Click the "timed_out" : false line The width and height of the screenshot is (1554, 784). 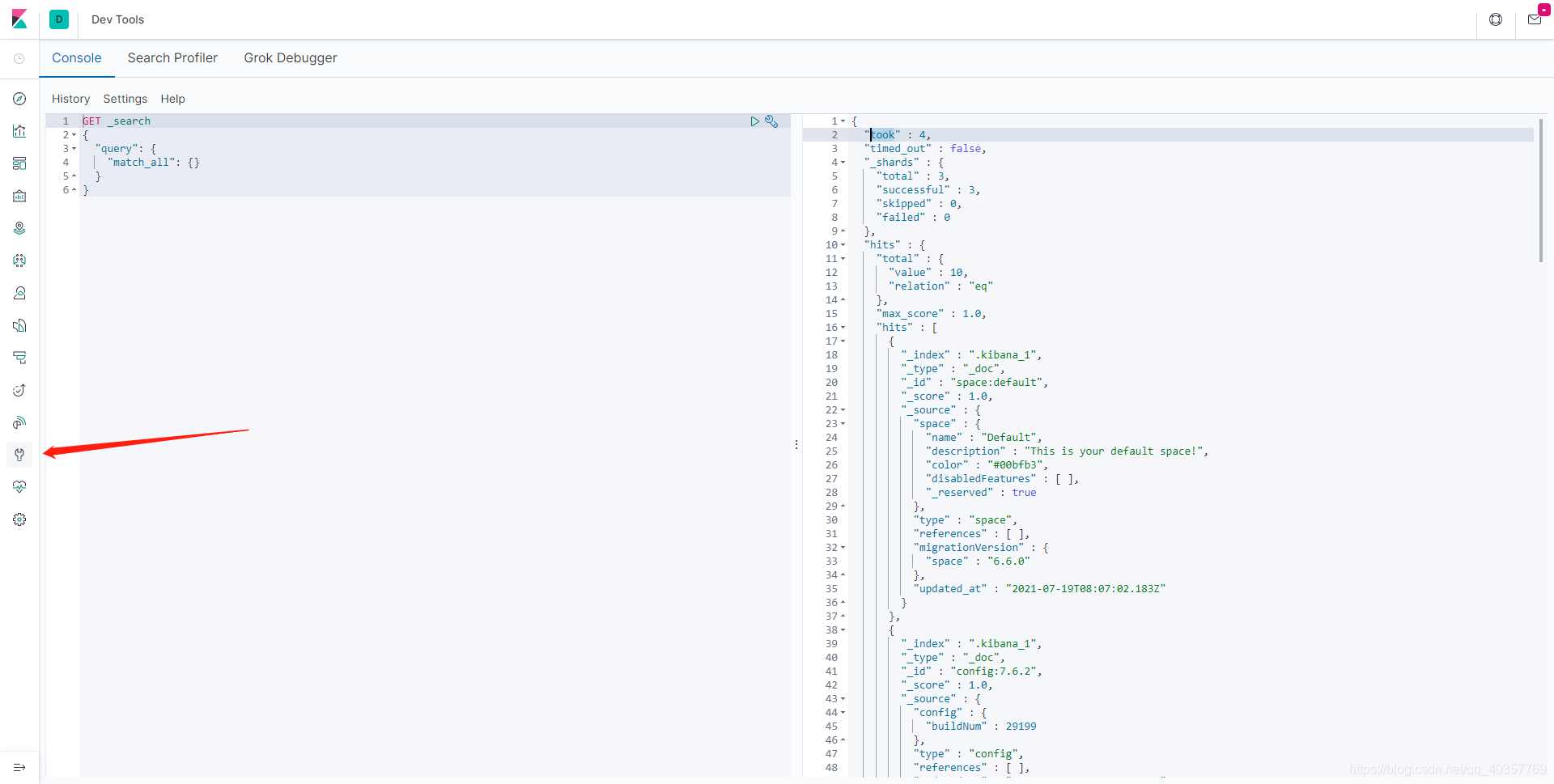point(925,149)
